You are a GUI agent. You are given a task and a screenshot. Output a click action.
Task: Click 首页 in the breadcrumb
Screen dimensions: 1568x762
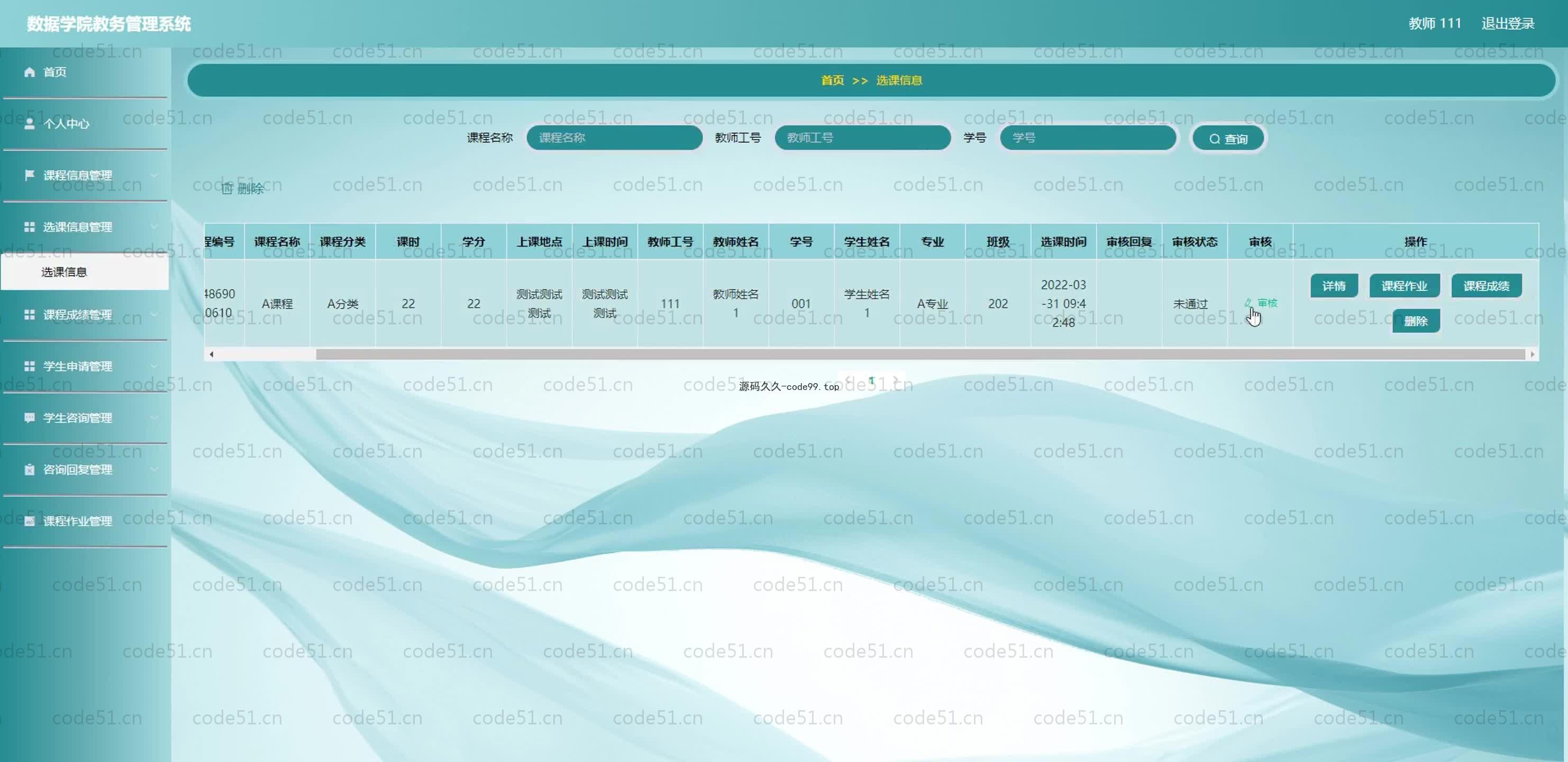(832, 80)
